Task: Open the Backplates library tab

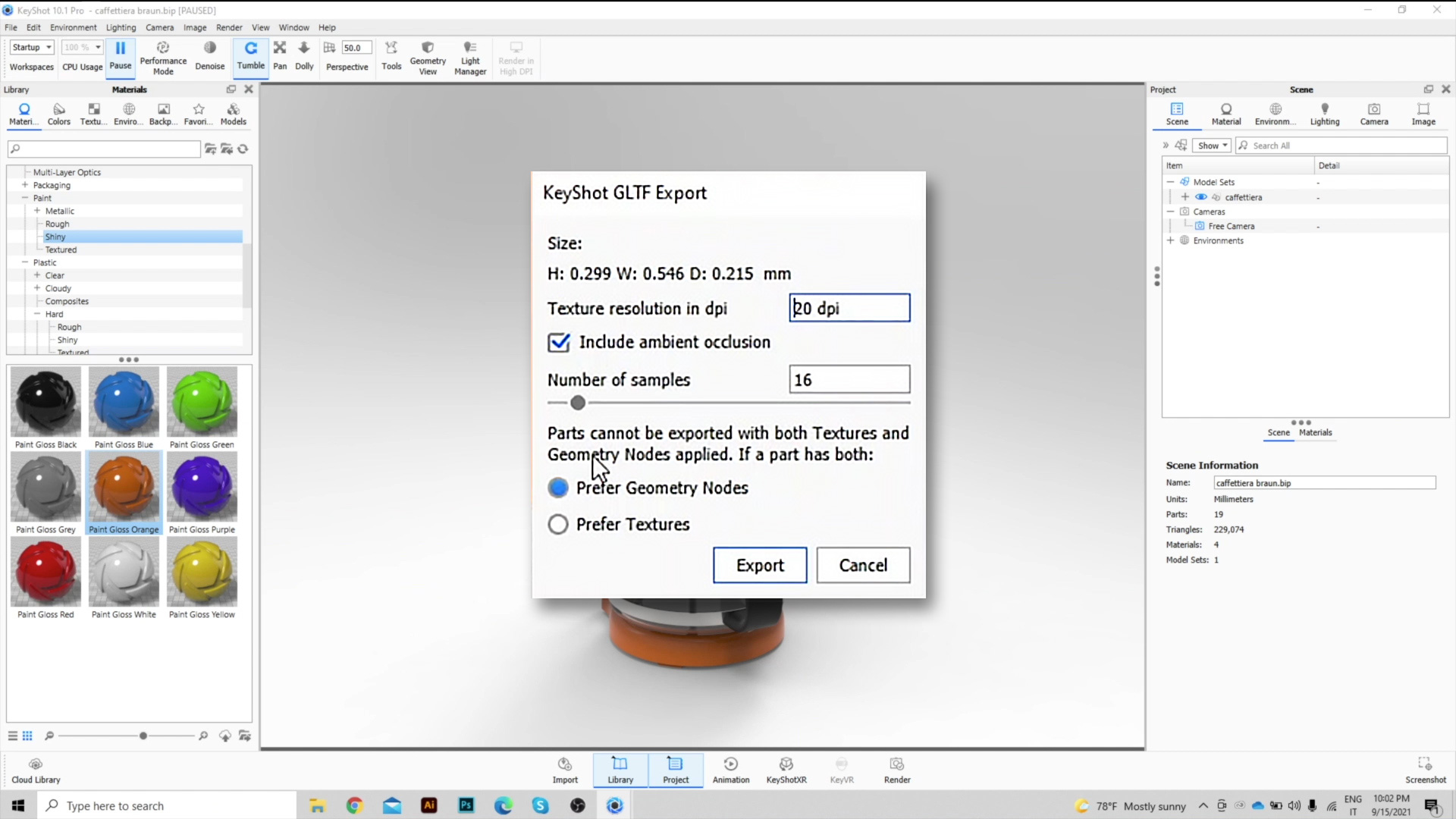Action: pos(163,115)
